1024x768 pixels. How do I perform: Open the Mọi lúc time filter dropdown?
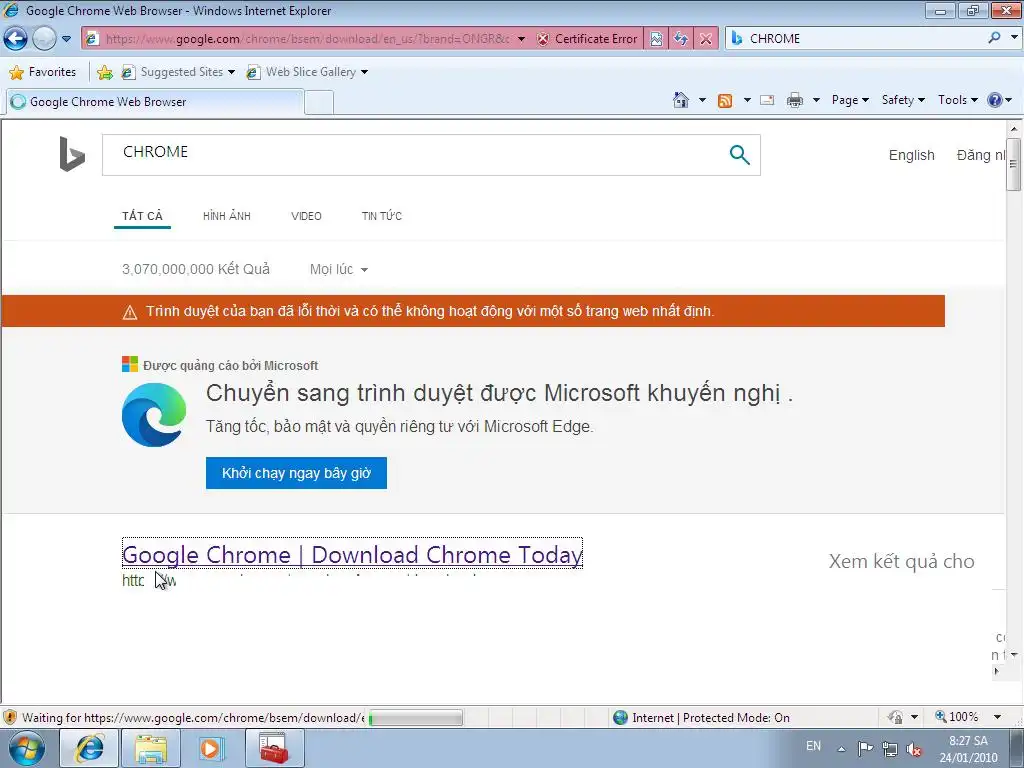(x=339, y=269)
